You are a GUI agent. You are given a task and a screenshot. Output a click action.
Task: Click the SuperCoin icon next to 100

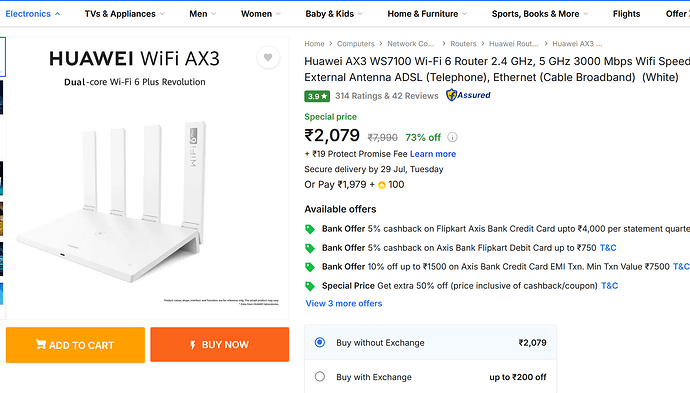coord(382,185)
